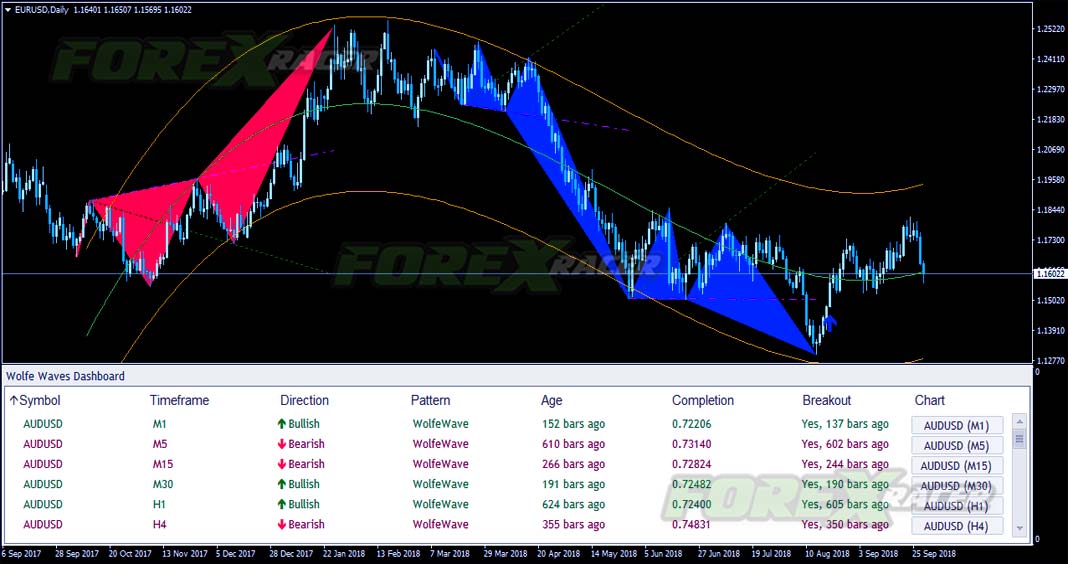Click the green up arrow in M1 row
The width and height of the screenshot is (1068, 564).
click(x=281, y=424)
